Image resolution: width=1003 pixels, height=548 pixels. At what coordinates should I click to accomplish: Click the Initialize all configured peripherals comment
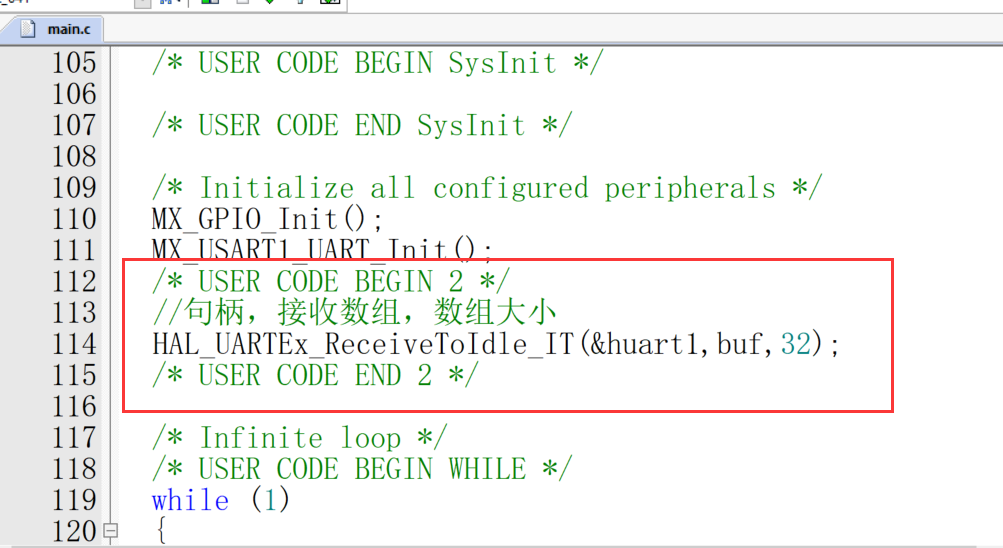pos(487,188)
